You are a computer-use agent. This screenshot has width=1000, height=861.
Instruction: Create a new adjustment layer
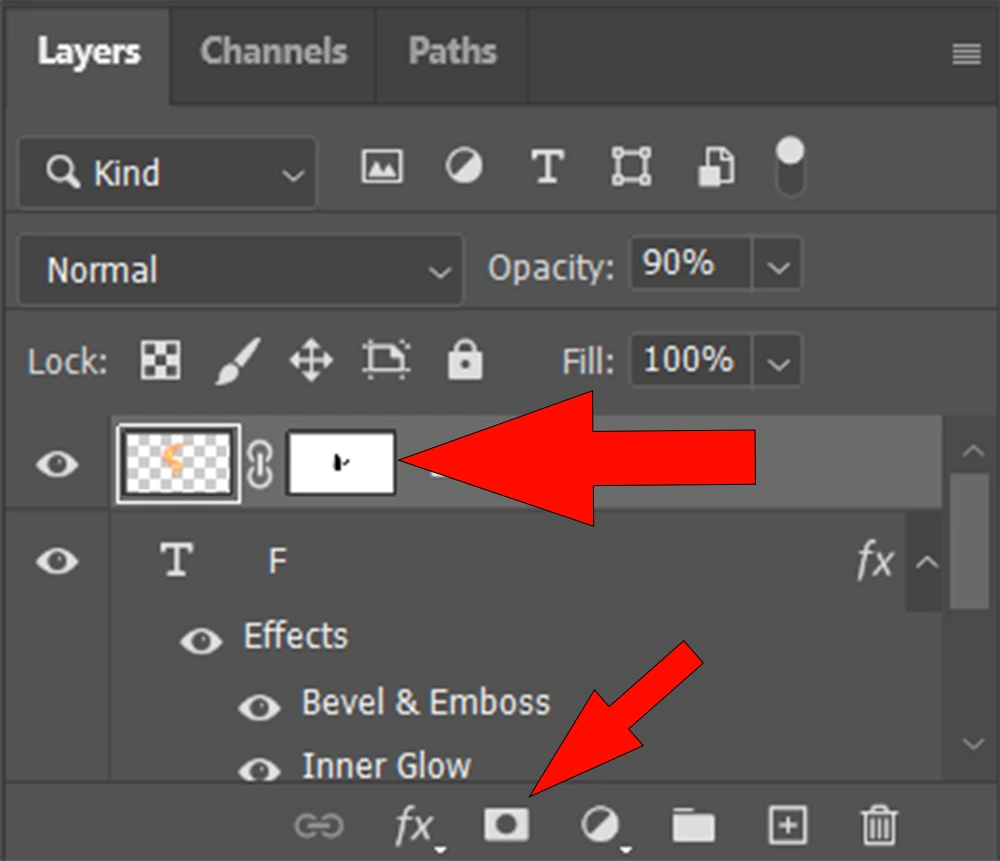coord(601,825)
